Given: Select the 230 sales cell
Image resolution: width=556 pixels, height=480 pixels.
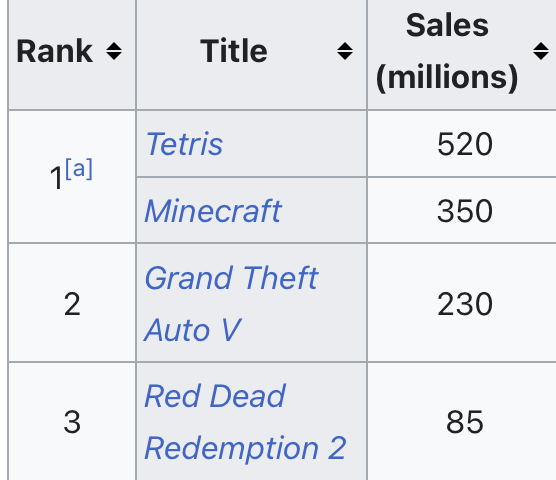Looking at the screenshot, I should [465, 304].
